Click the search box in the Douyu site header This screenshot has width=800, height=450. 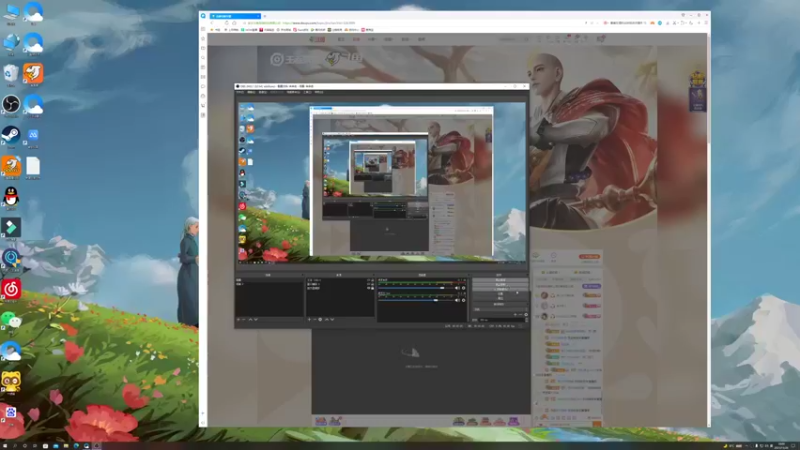coord(513,39)
